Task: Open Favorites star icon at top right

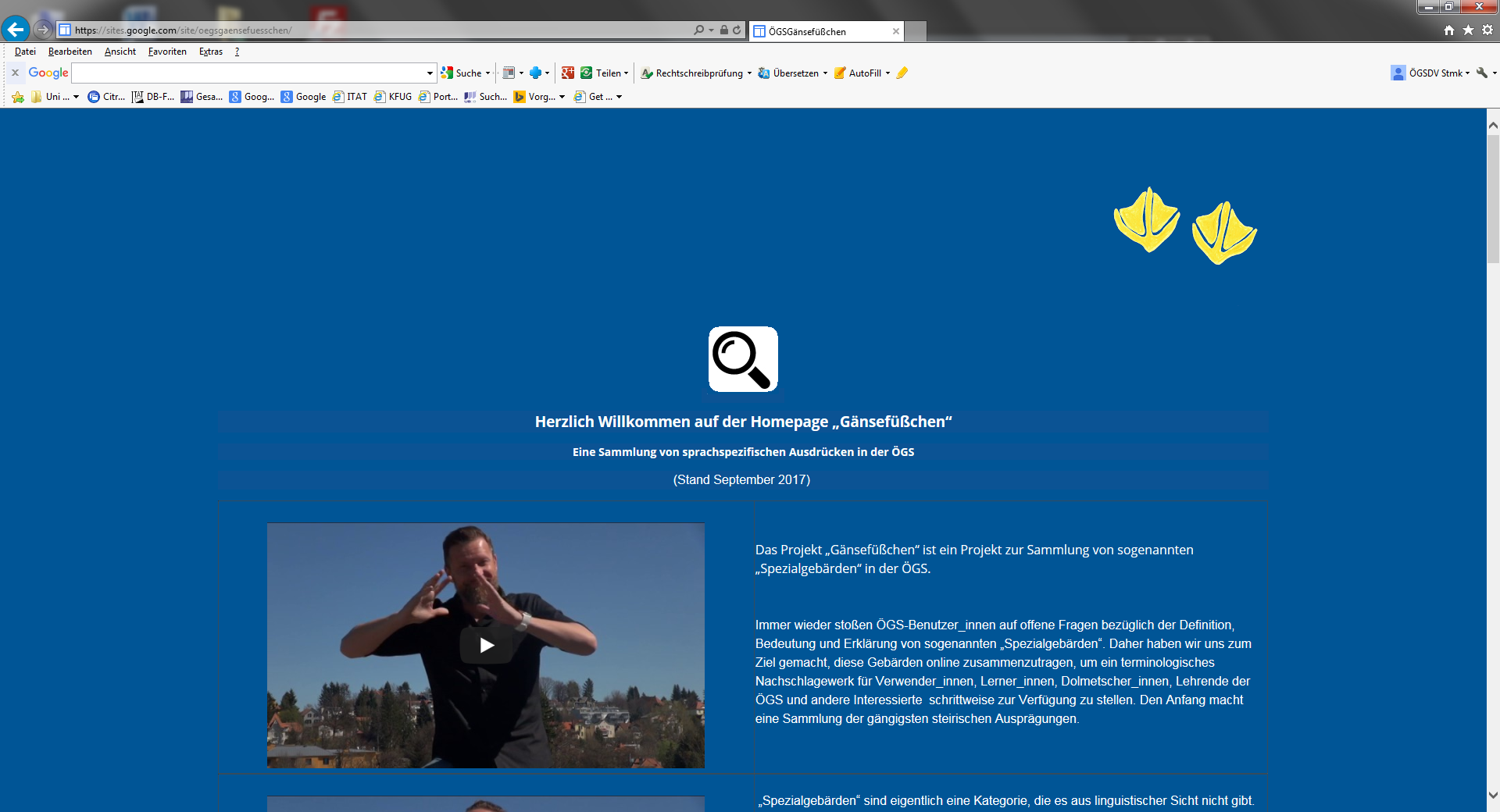Action: 1468,30
